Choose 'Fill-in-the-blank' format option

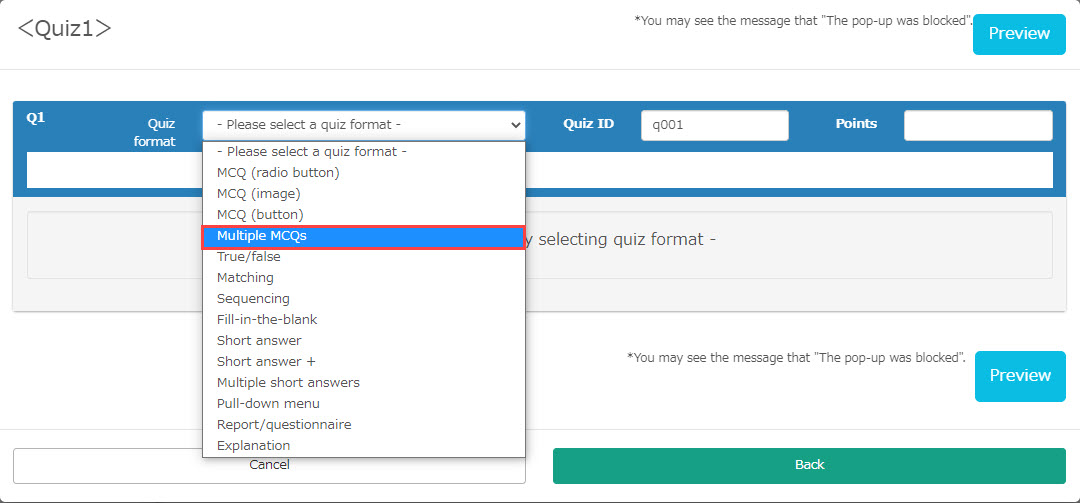click(x=267, y=320)
